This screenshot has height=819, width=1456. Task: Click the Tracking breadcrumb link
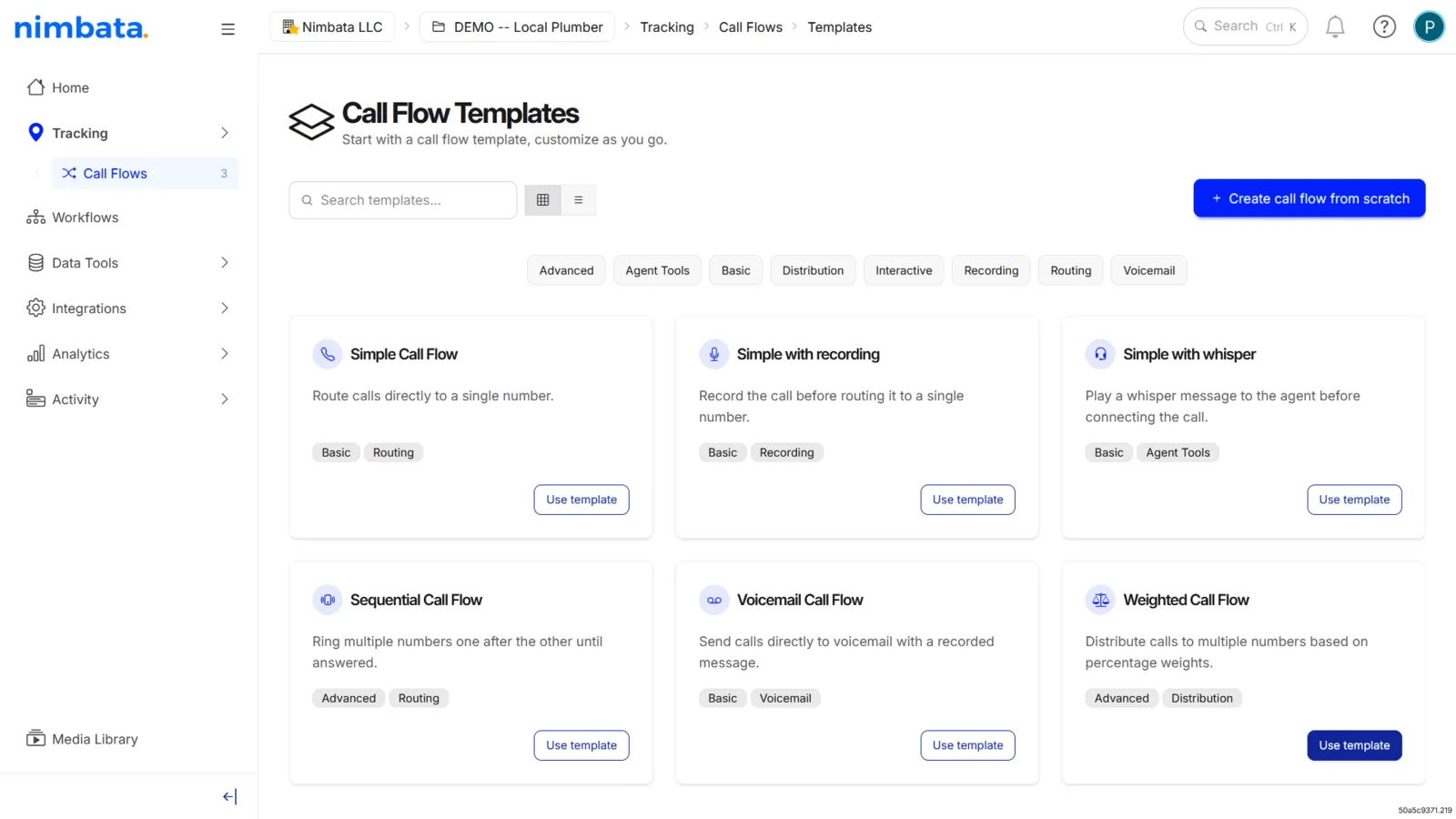coord(667,27)
